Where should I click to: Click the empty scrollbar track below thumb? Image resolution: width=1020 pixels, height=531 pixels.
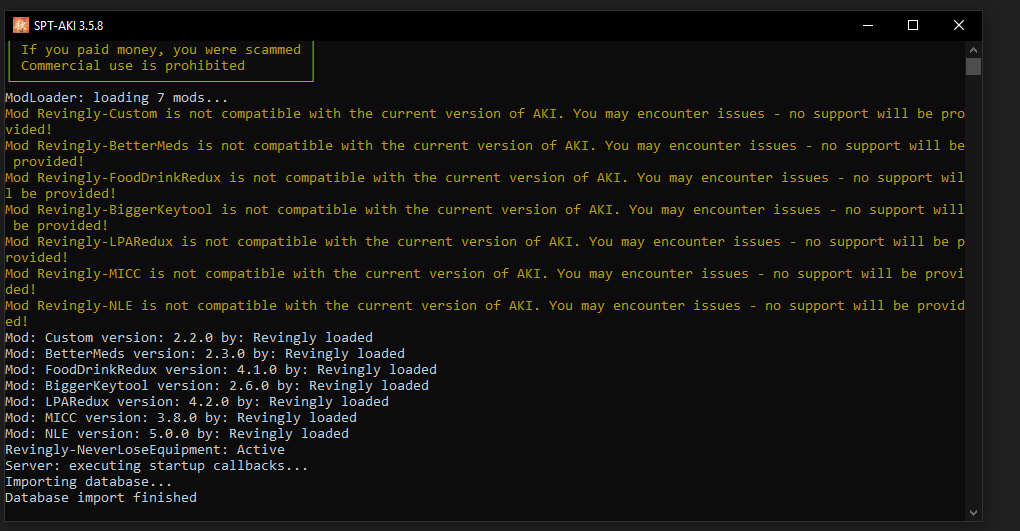[x=973, y=290]
